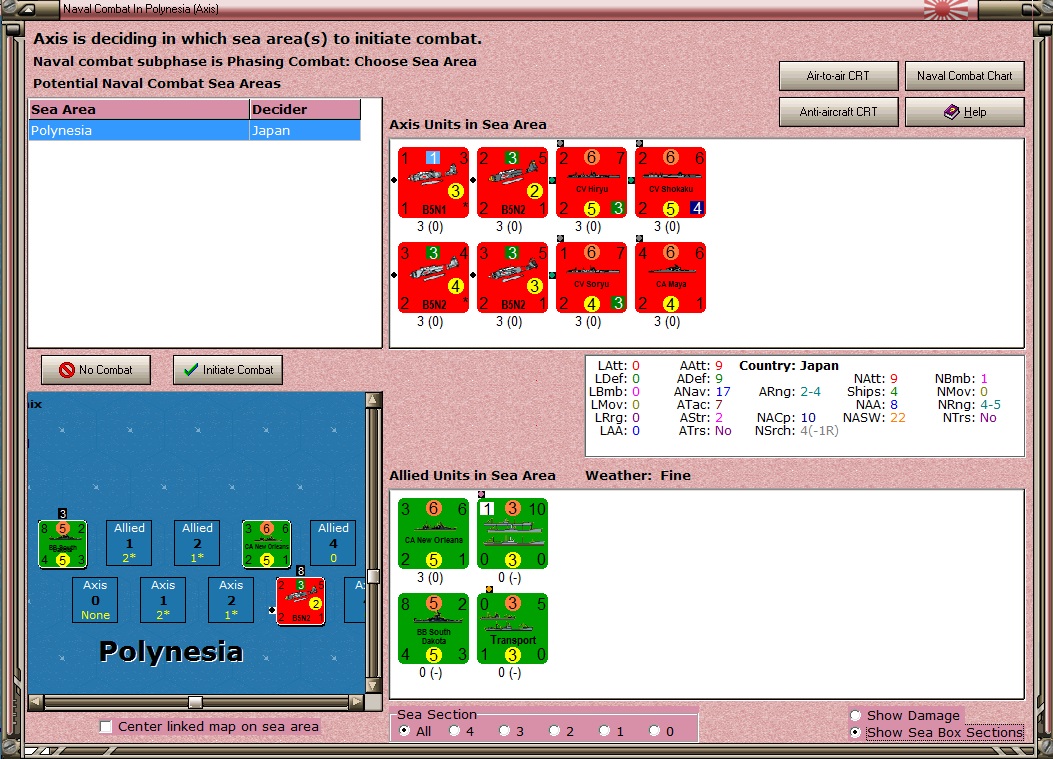
Task: Click BB South Dakota counter on Polynesia map
Action: pos(62,543)
